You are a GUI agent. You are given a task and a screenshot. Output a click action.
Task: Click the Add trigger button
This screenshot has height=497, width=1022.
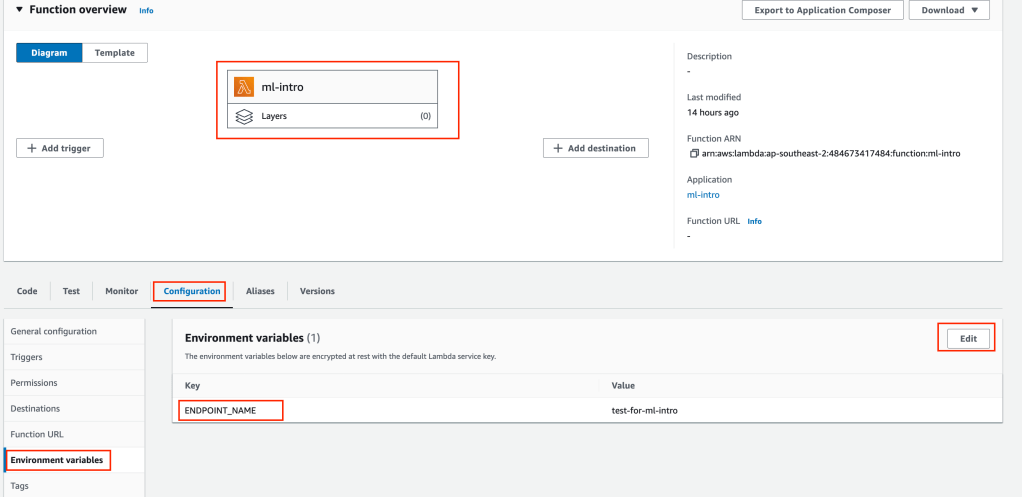60,148
